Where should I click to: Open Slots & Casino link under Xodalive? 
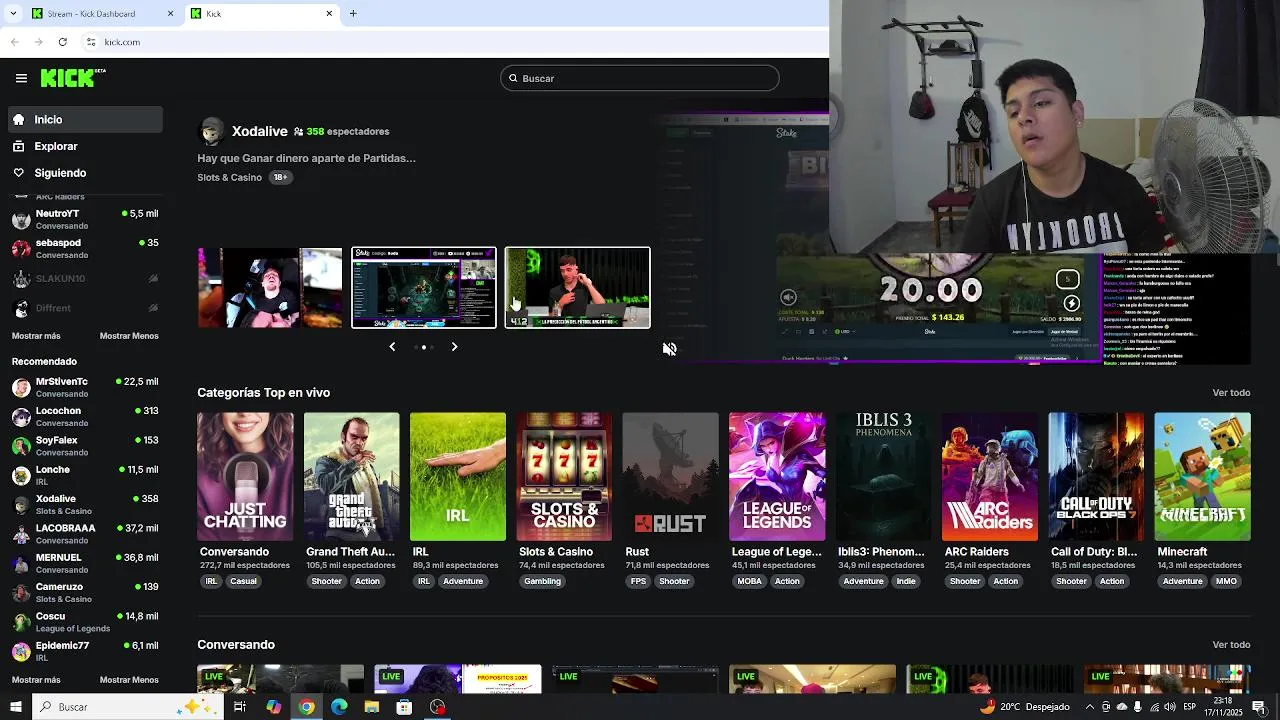pos(229,177)
